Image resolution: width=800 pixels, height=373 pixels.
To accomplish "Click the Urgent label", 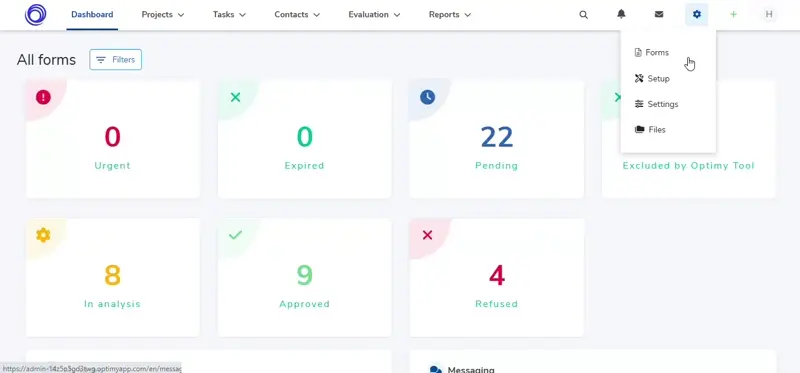I will coord(112,166).
